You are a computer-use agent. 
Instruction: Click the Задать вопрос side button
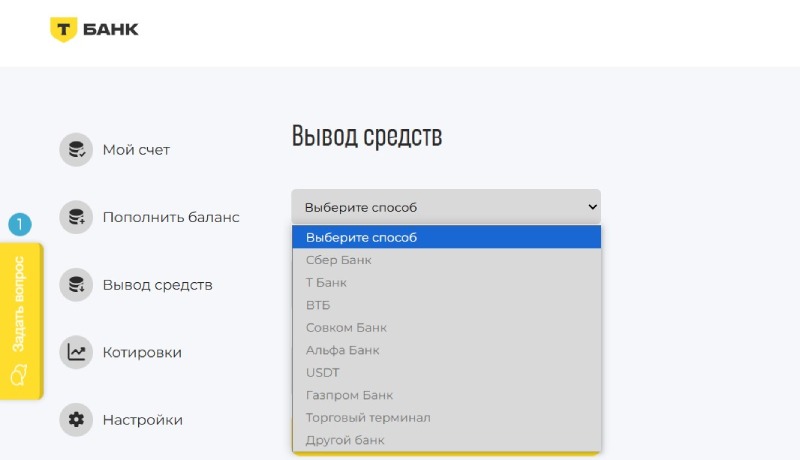21,321
